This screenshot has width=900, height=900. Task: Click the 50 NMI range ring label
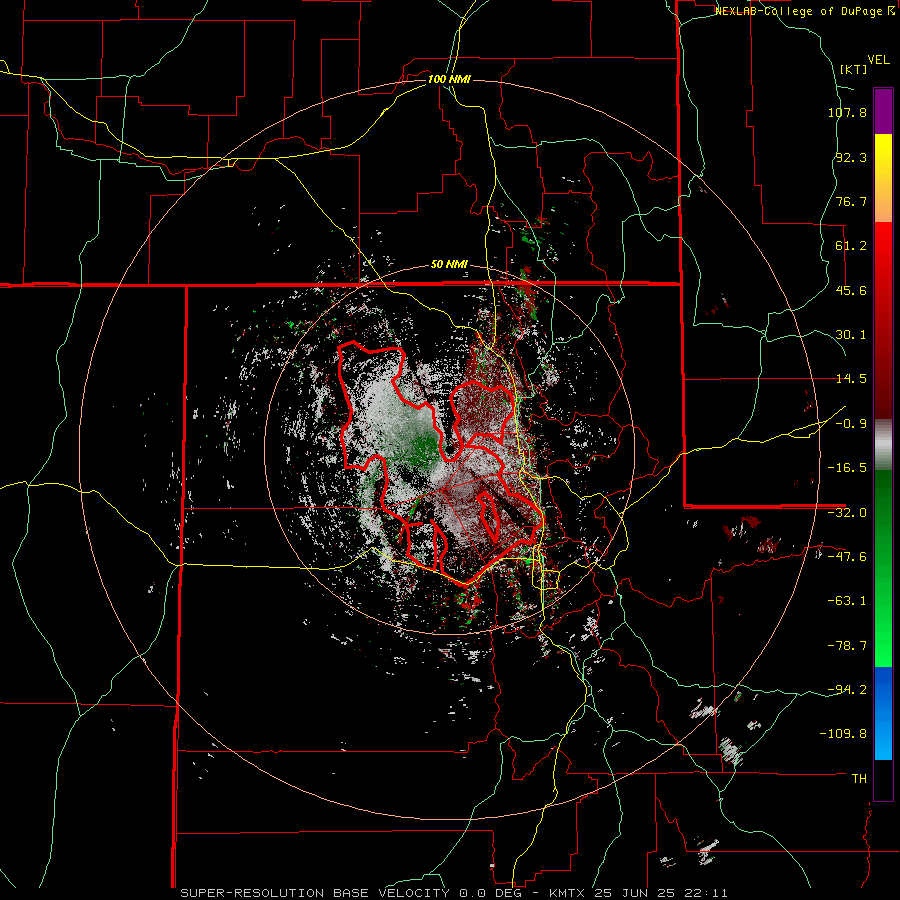[449, 265]
